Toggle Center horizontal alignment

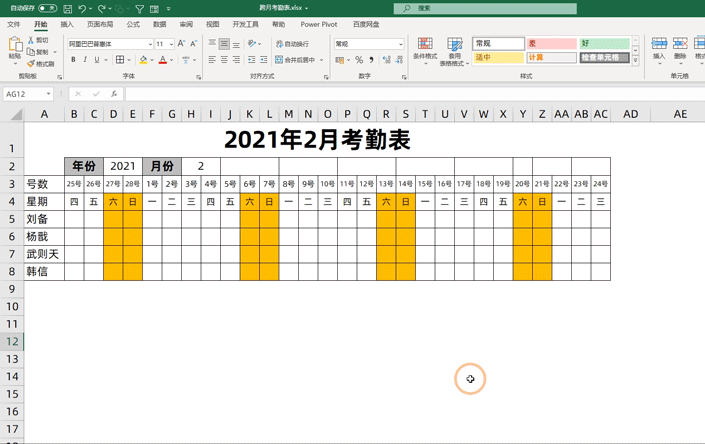pyautogui.click(x=224, y=59)
